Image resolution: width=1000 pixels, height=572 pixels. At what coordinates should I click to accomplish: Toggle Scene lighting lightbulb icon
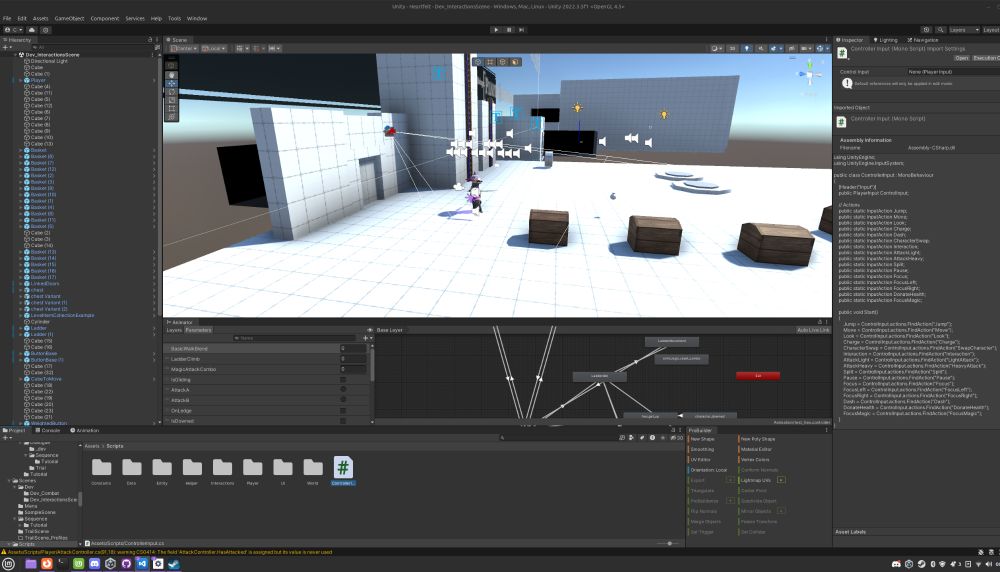747,48
